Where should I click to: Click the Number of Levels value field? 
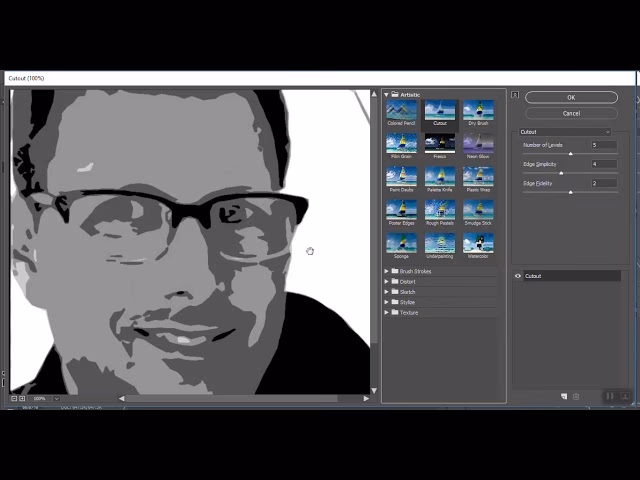tap(604, 145)
